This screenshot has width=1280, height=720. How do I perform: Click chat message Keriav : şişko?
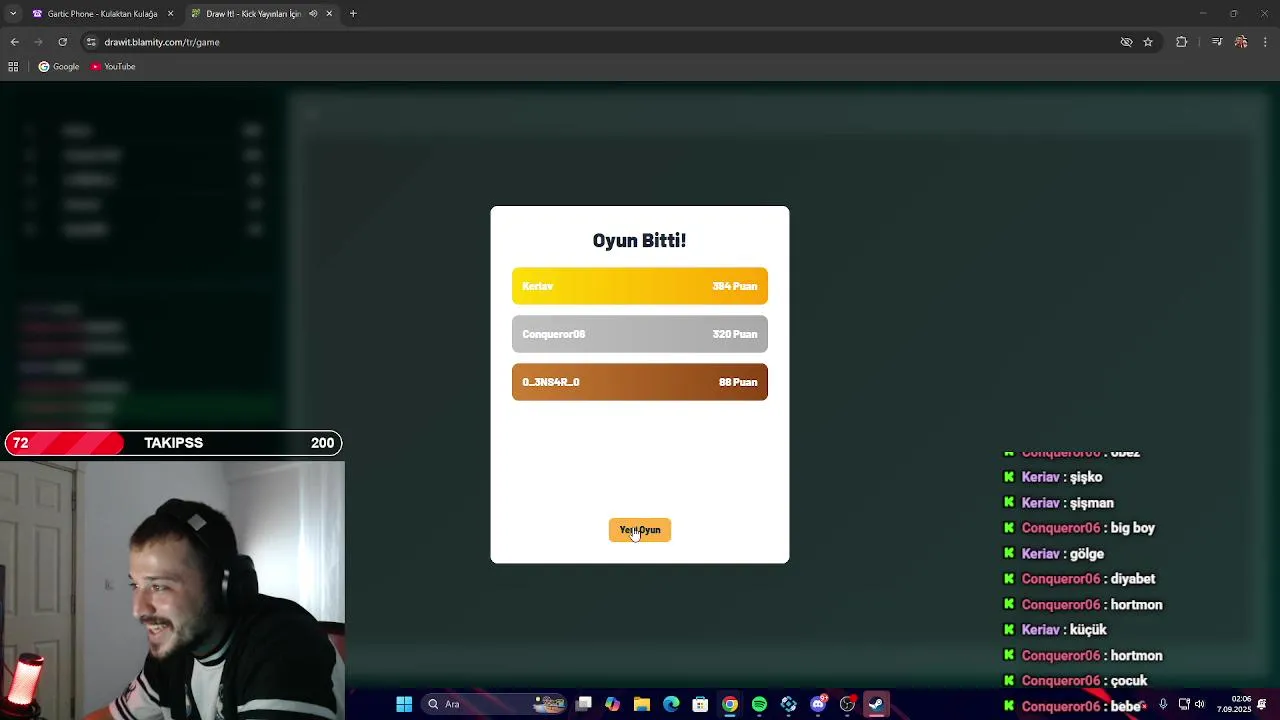click(1052, 477)
